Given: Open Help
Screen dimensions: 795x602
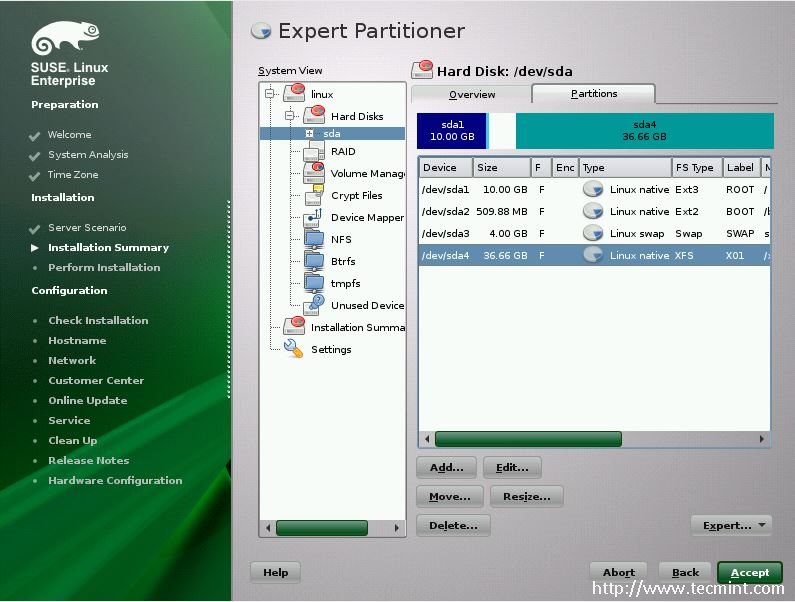Looking at the screenshot, I should 275,573.
